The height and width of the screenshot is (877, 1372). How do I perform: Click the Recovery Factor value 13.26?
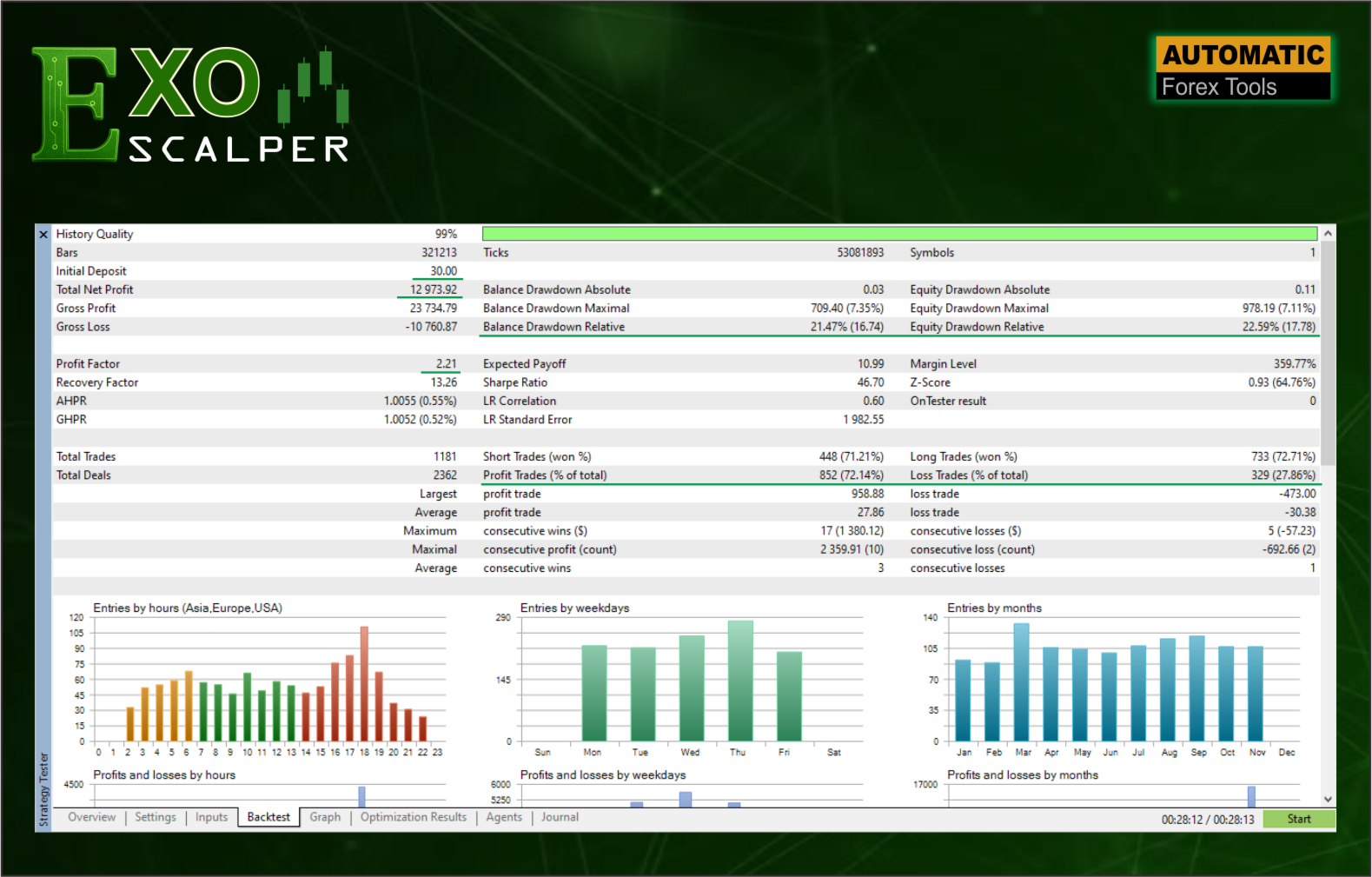coord(444,382)
